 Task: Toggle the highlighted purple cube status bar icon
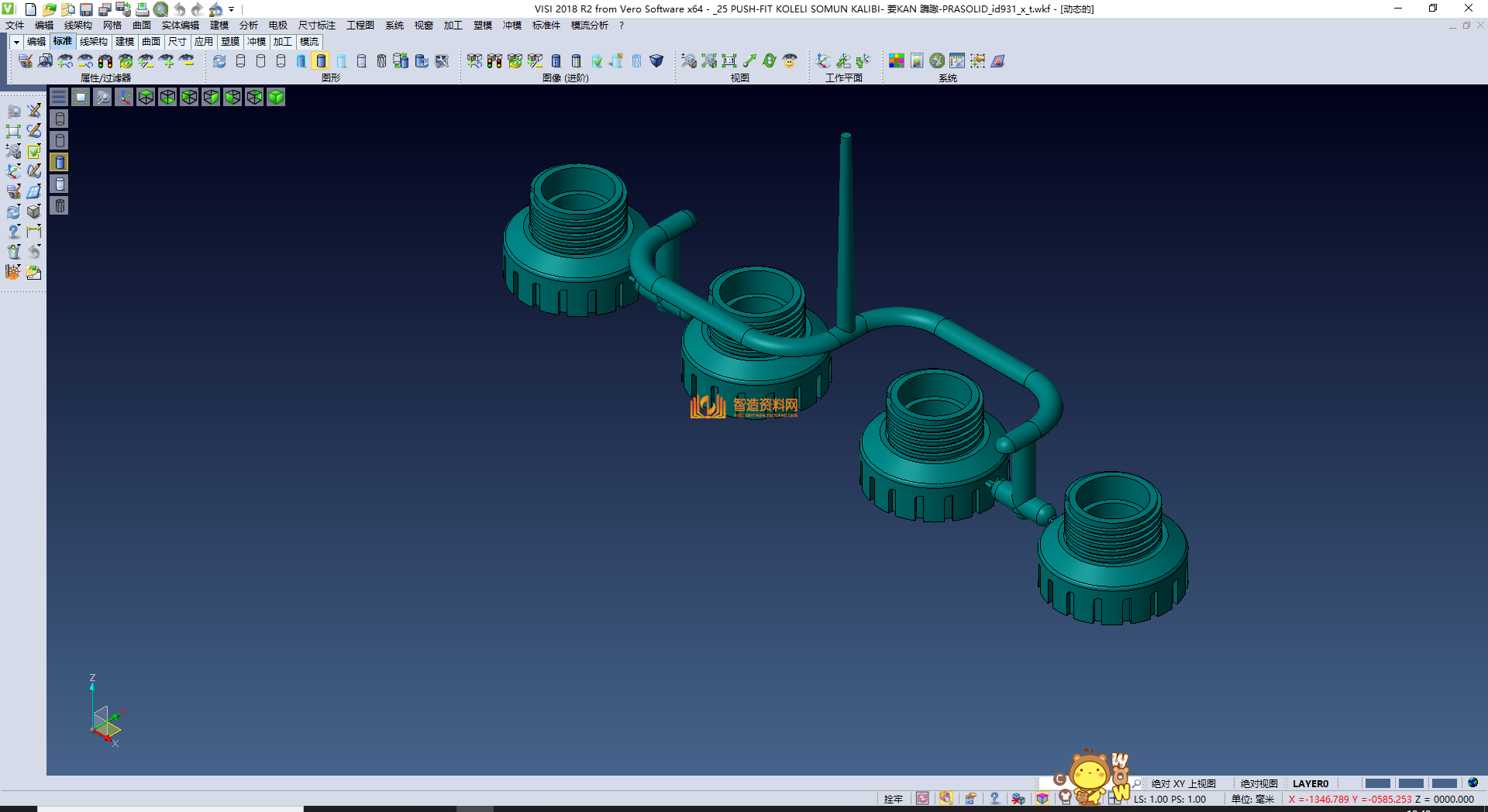point(1042,799)
